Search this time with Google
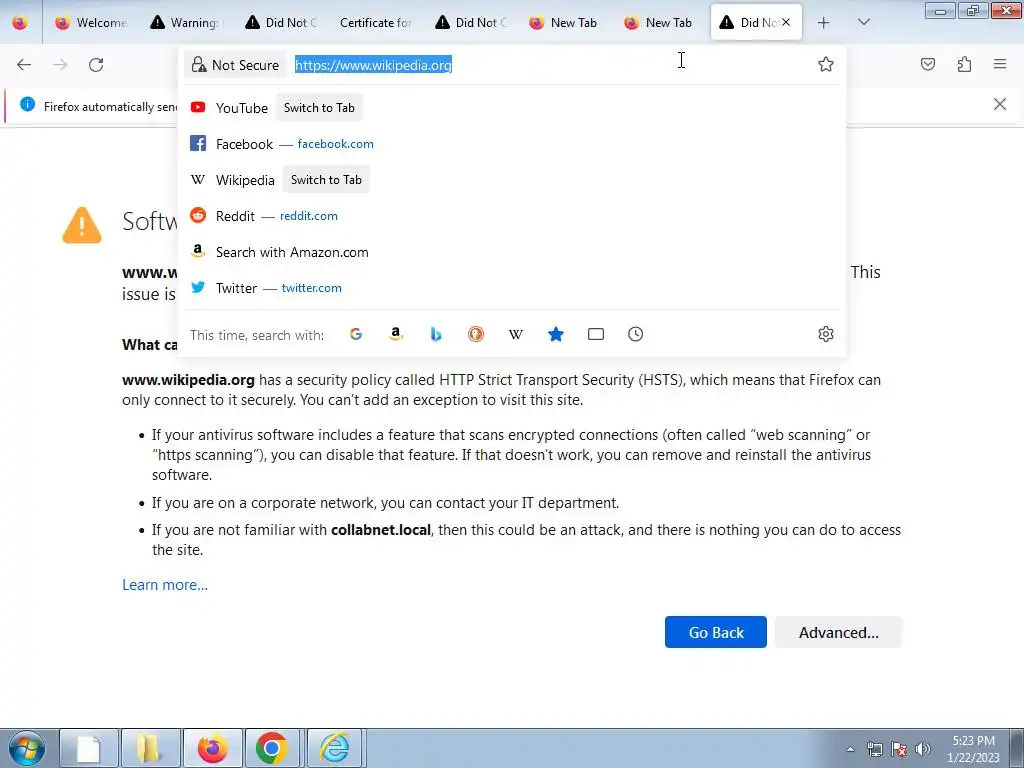Screen dimensions: 1024x768 (x=356, y=334)
